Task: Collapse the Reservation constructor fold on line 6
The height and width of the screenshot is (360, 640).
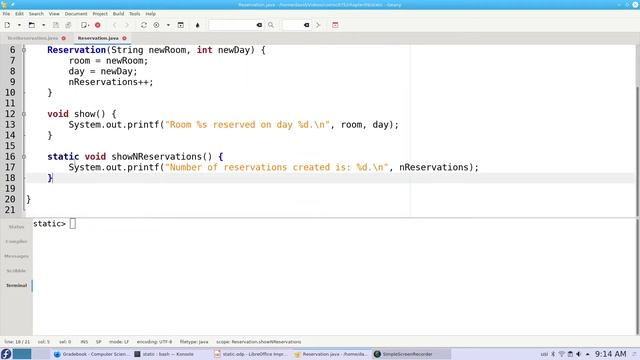Action: click(24, 50)
